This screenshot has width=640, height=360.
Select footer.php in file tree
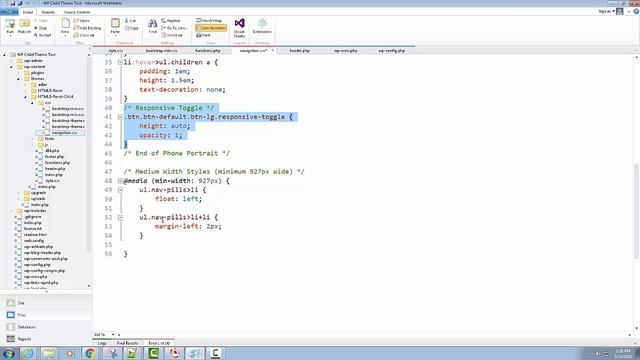click(54, 157)
